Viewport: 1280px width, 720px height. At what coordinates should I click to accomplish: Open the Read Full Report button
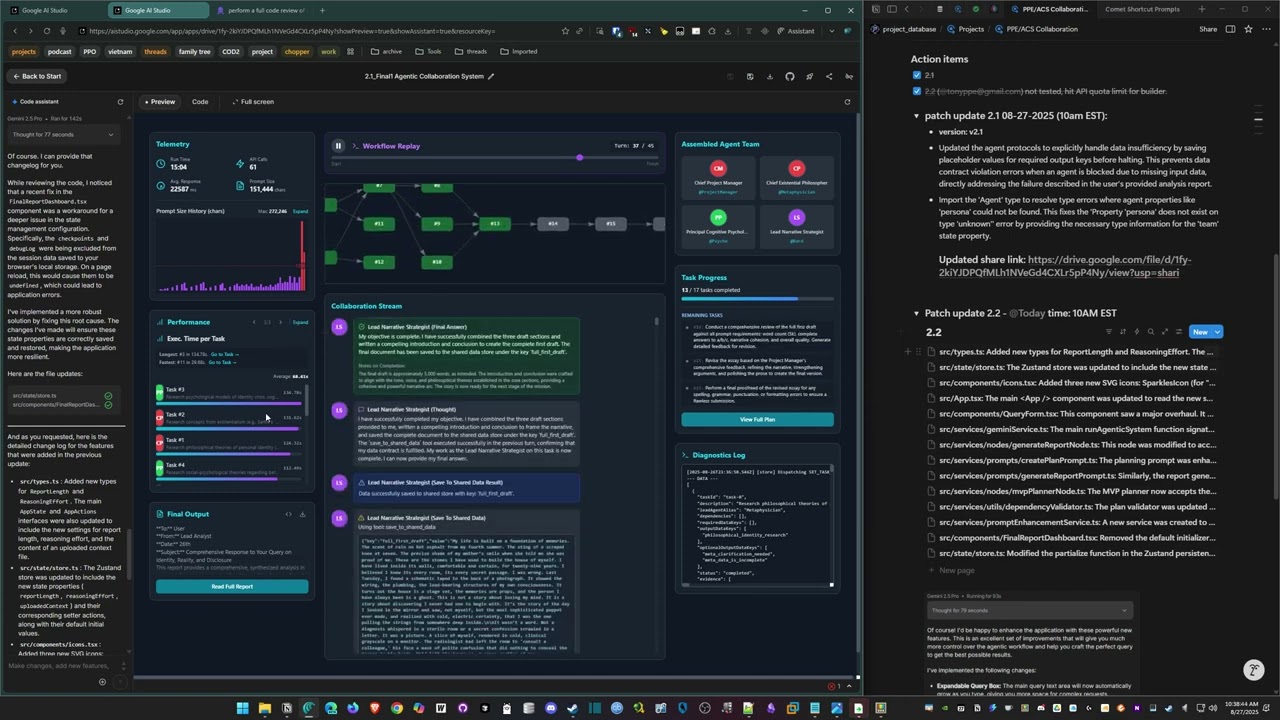coord(232,586)
